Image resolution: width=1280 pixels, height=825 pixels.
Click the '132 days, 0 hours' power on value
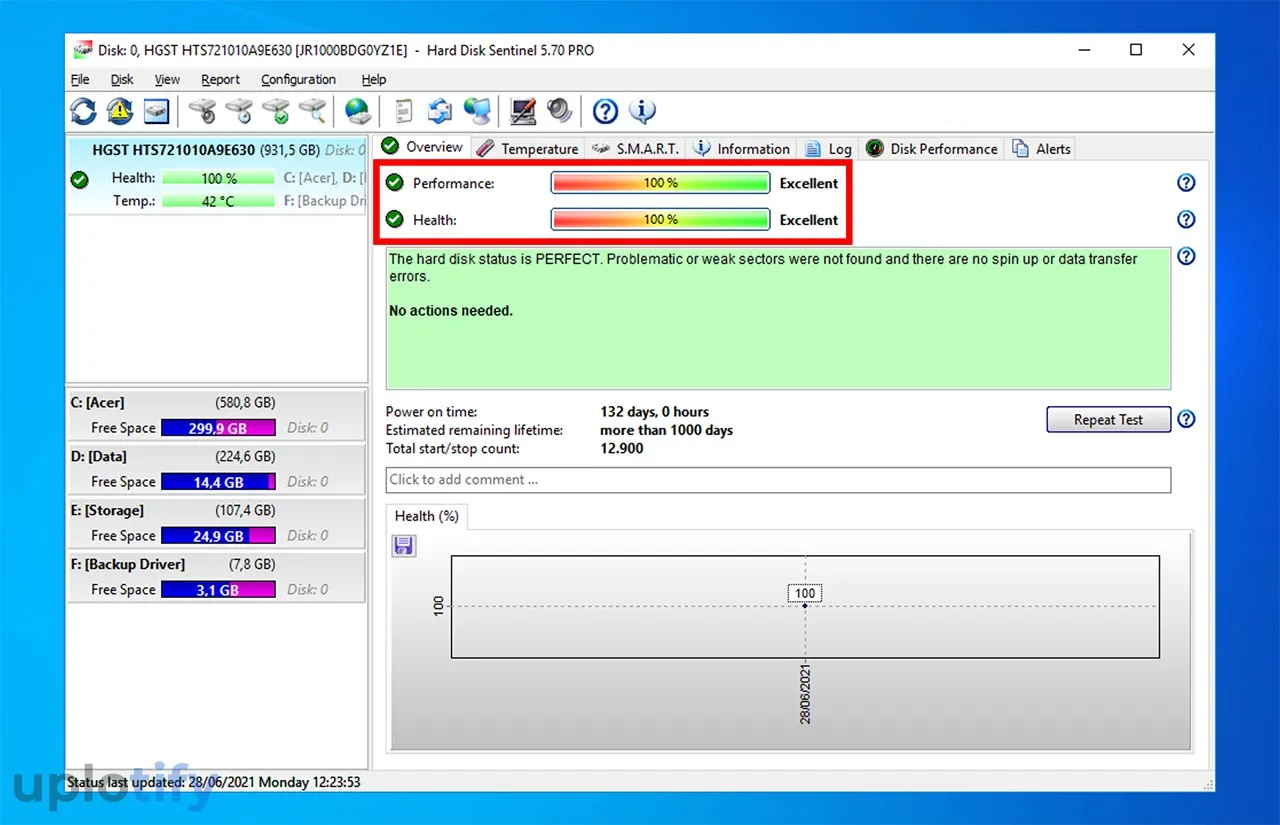point(655,412)
